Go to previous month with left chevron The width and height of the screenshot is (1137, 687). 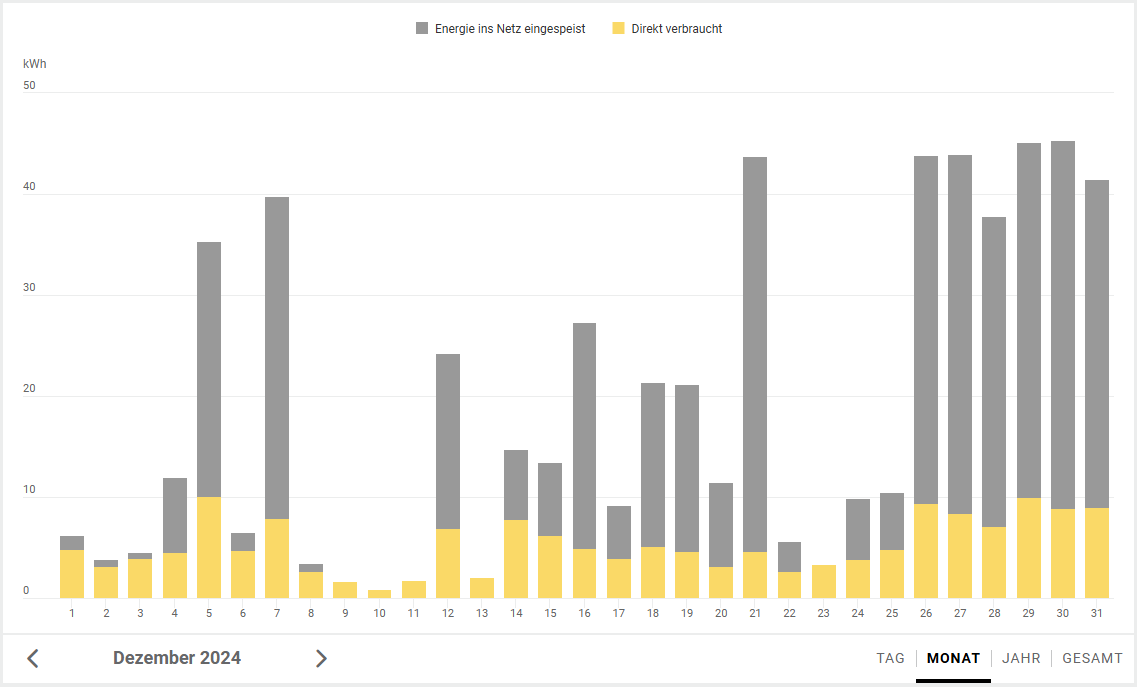33,658
